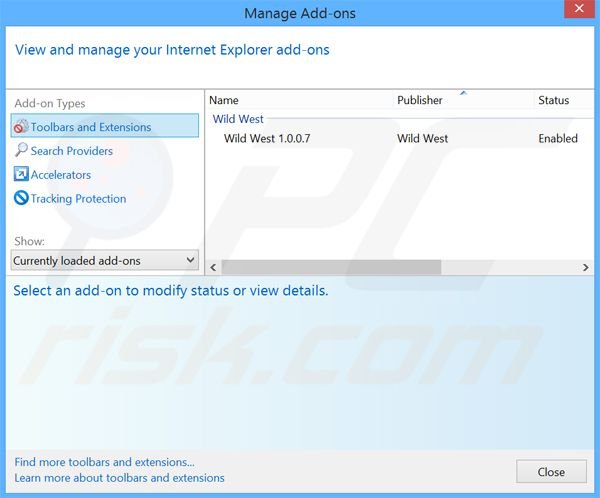This screenshot has height=498, width=600.
Task: Click the sort arrow above Publisher
Action: click(463, 93)
